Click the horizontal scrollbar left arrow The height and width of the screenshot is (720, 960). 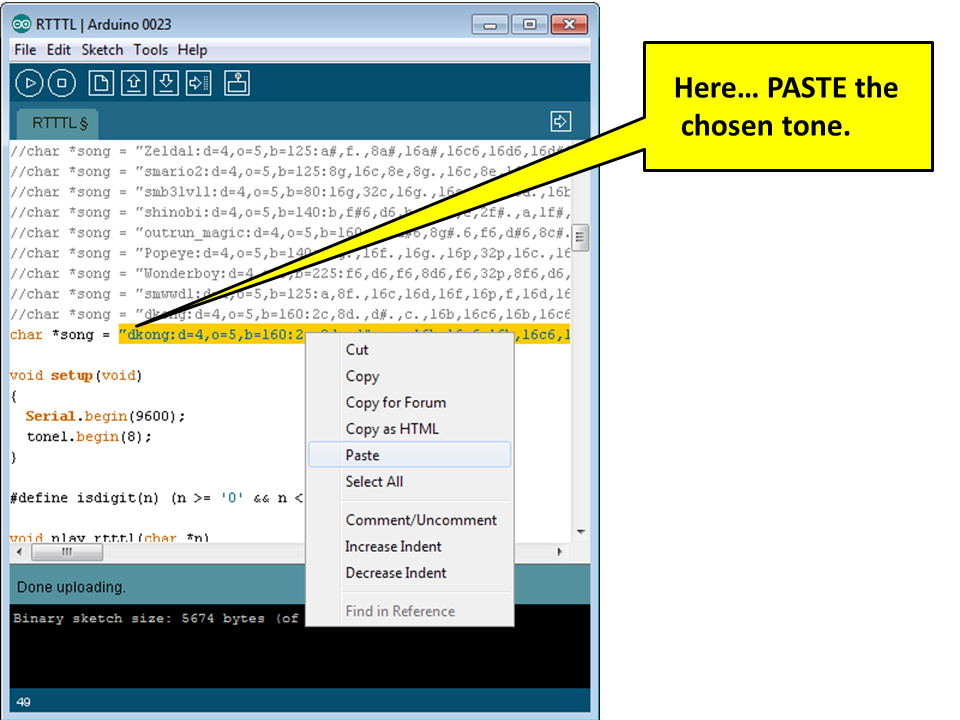(20, 552)
